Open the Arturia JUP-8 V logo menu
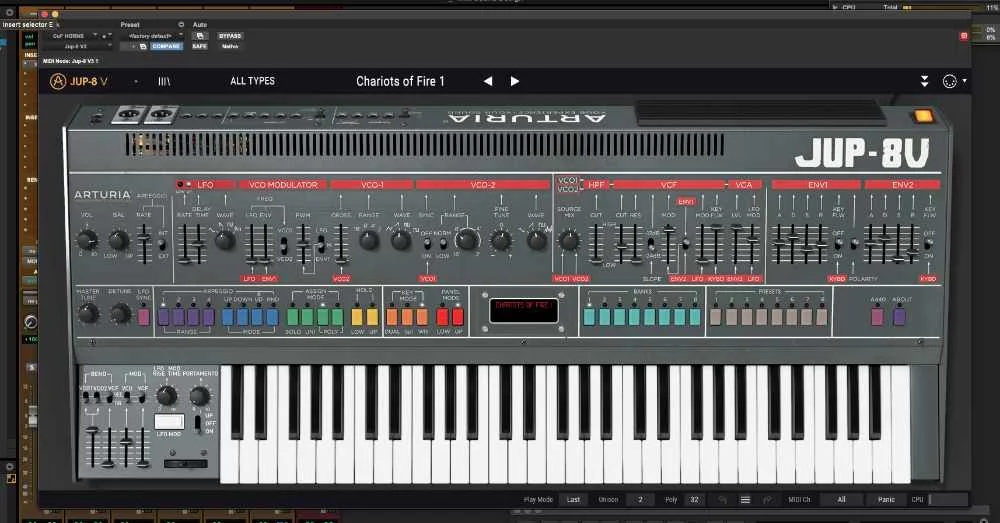 point(79,81)
